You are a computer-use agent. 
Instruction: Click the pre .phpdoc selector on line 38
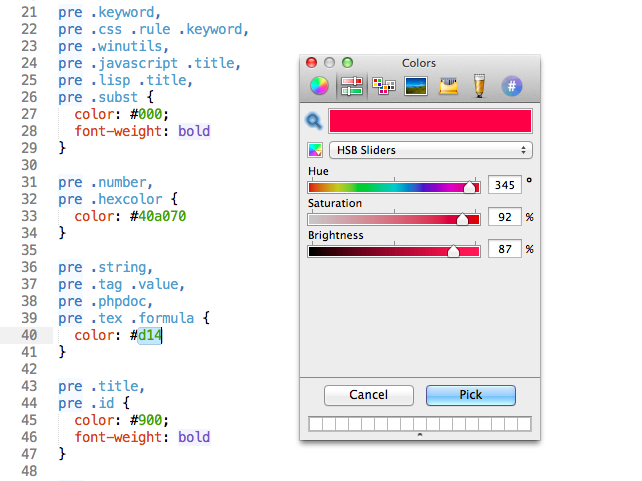click(x=102, y=301)
